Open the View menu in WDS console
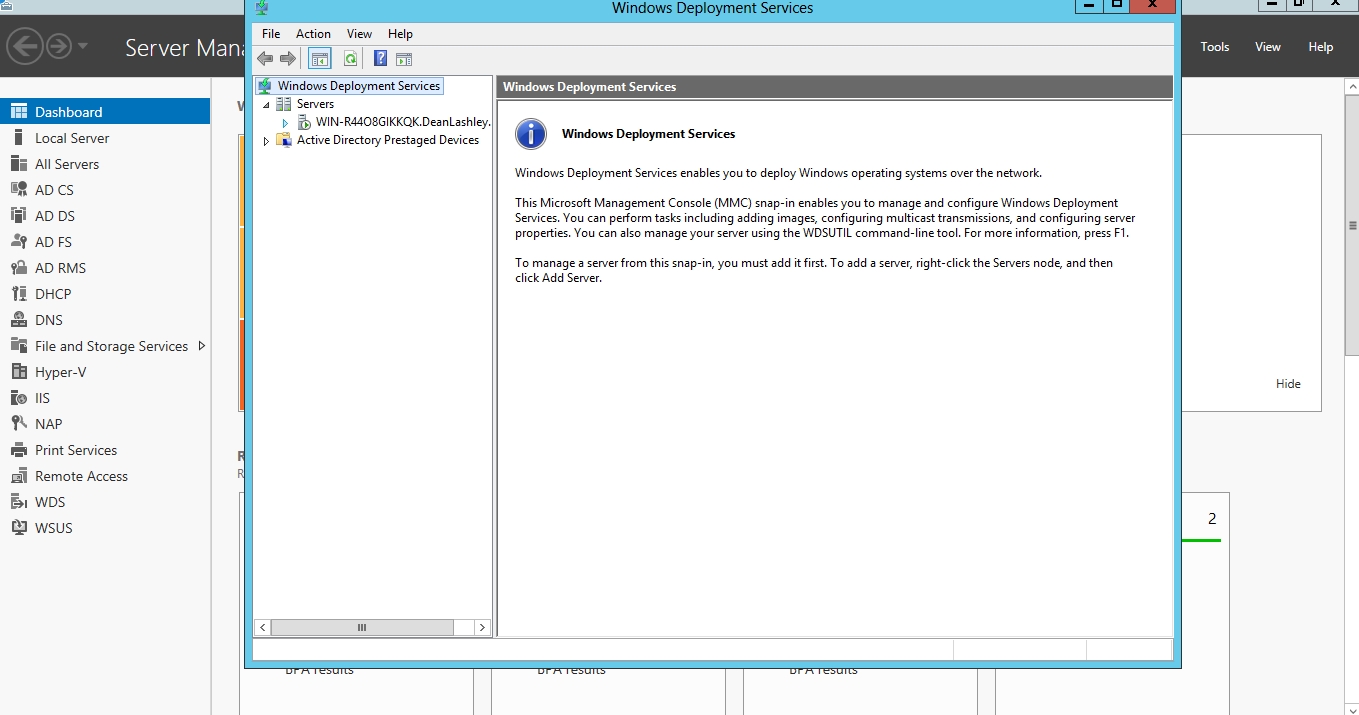Image resolution: width=1359 pixels, height=715 pixels. (359, 34)
